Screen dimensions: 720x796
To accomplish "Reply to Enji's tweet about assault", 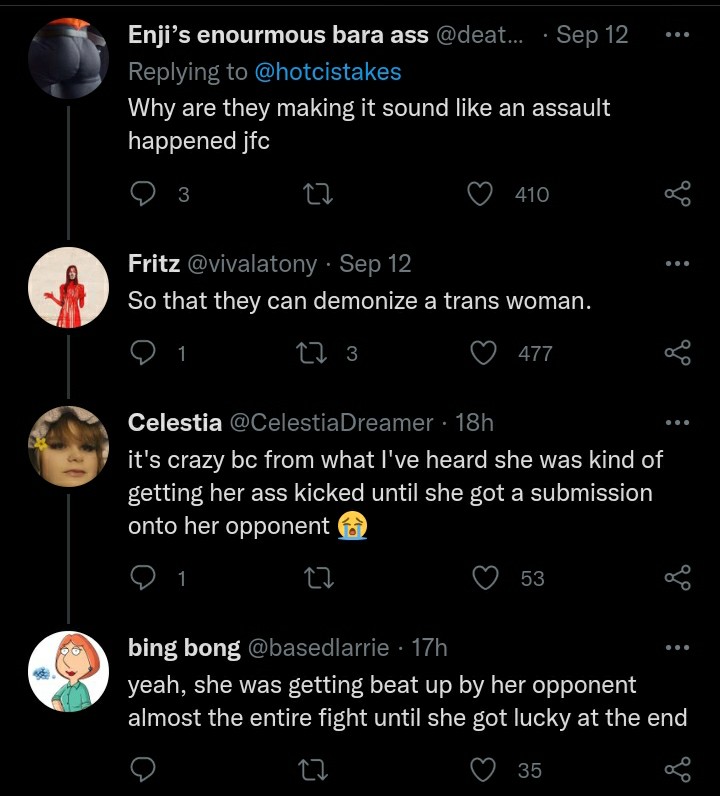I will pyautogui.click(x=143, y=194).
